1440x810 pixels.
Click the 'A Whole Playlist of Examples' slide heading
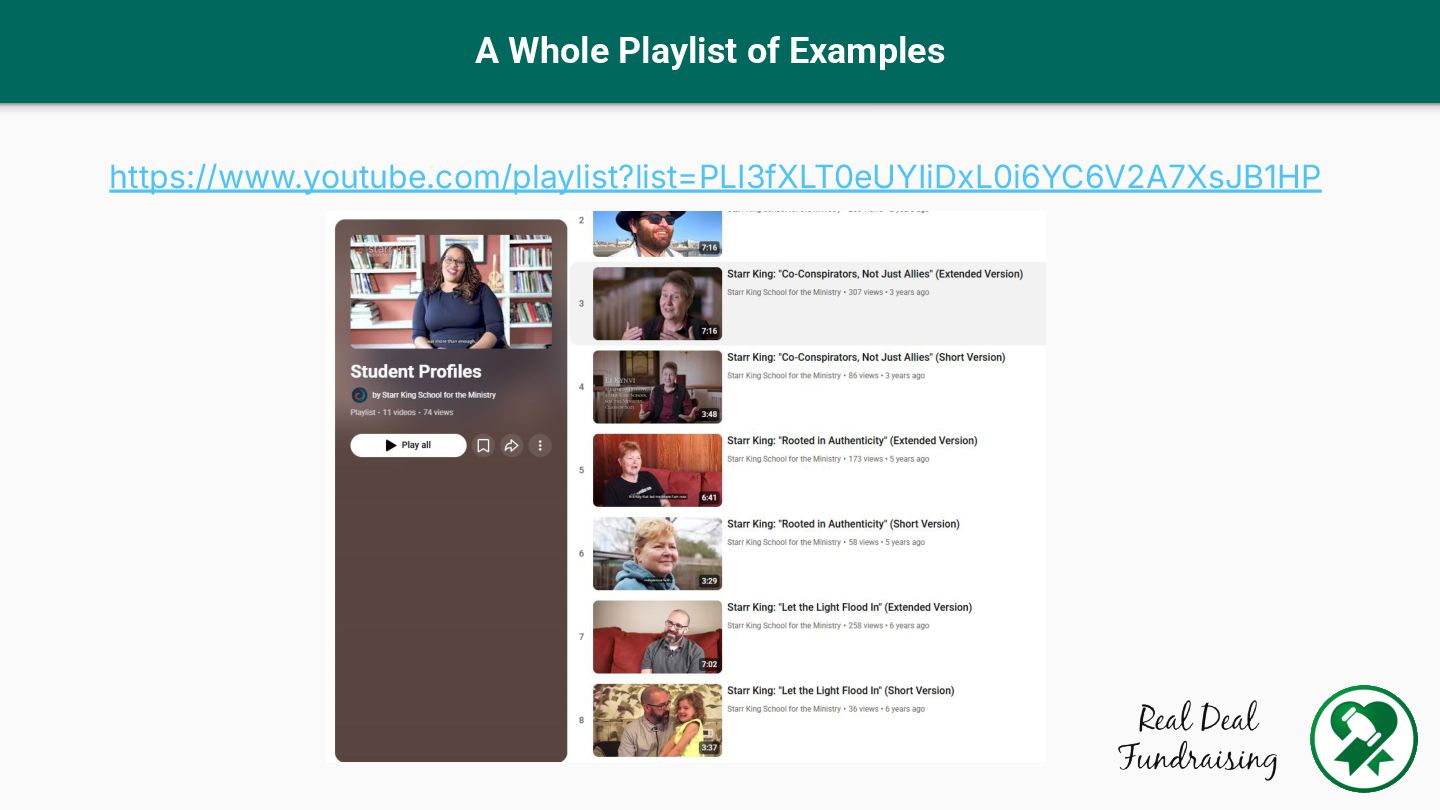[x=710, y=50]
